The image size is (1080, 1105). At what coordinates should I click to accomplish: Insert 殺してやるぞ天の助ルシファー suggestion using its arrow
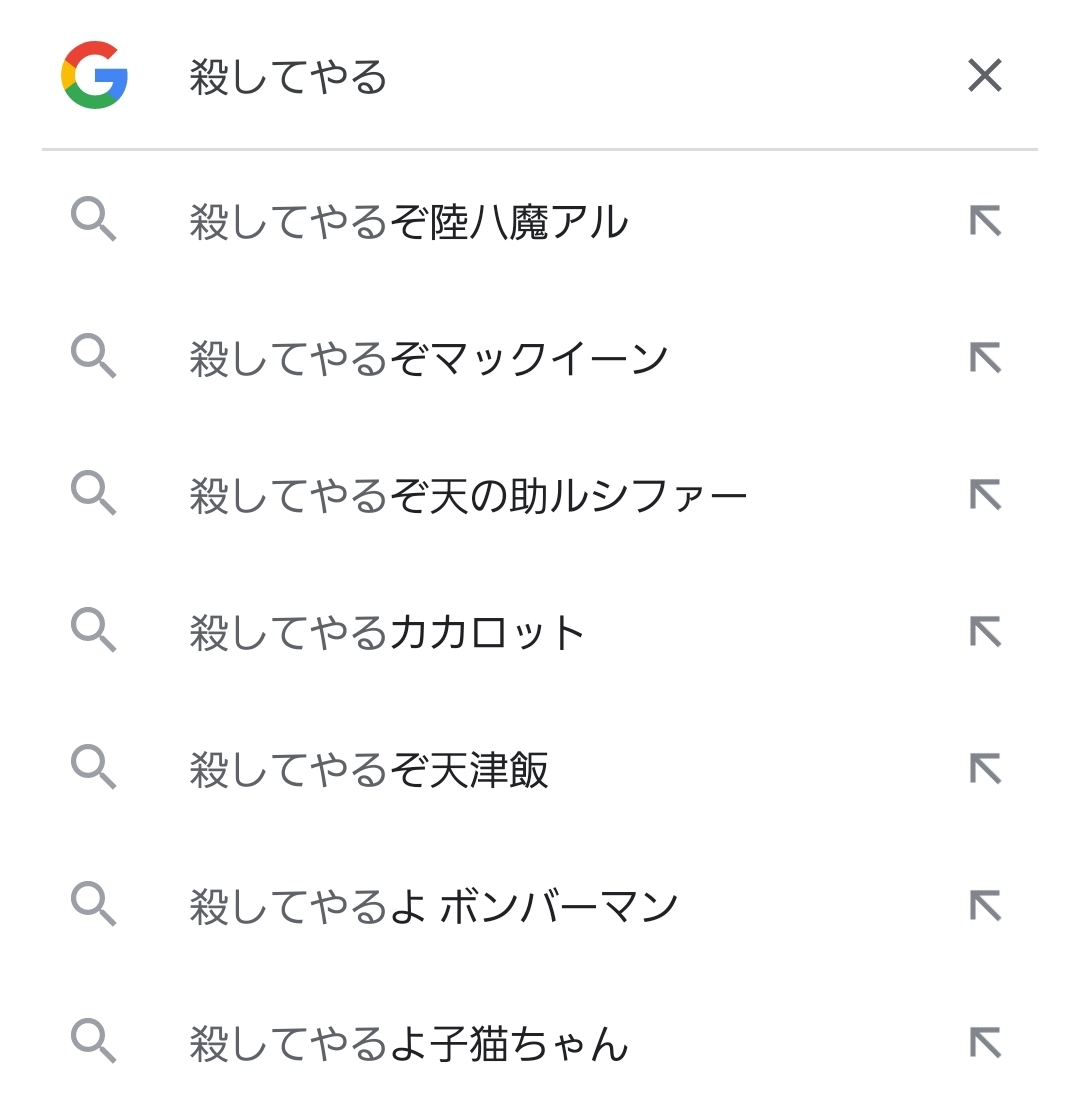[985, 495]
